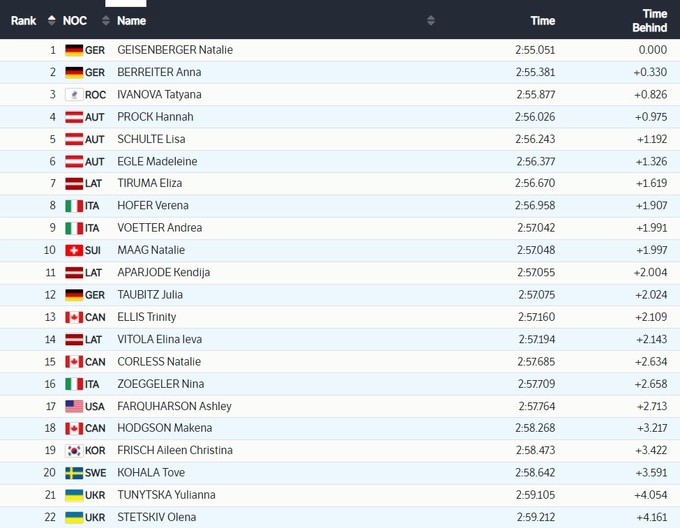Click the USA flag beside FARQUHARSON Ashley
Image resolution: width=680 pixels, height=528 pixels.
(x=74, y=406)
